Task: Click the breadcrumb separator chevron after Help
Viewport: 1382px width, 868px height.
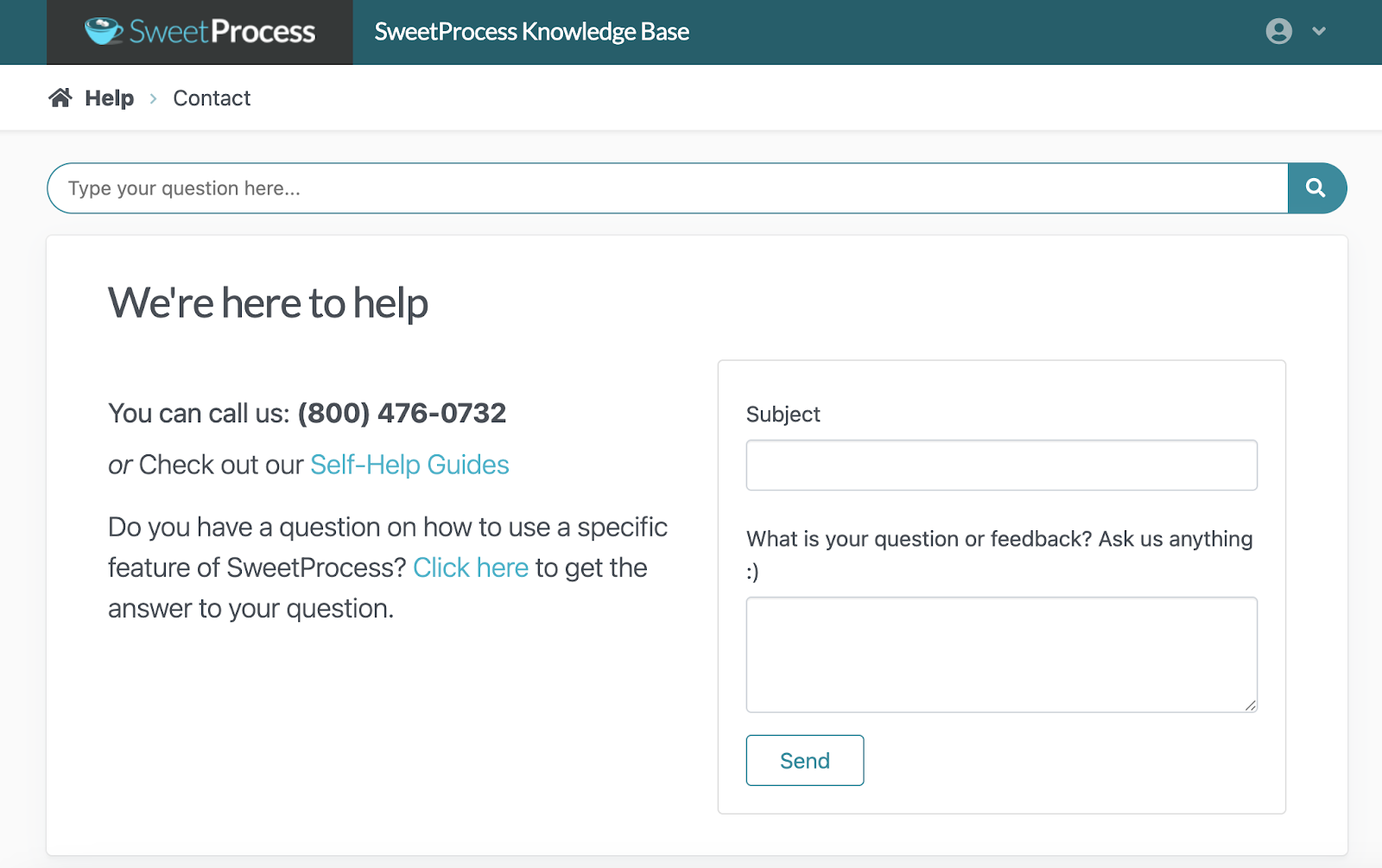Action: pyautogui.click(x=153, y=98)
